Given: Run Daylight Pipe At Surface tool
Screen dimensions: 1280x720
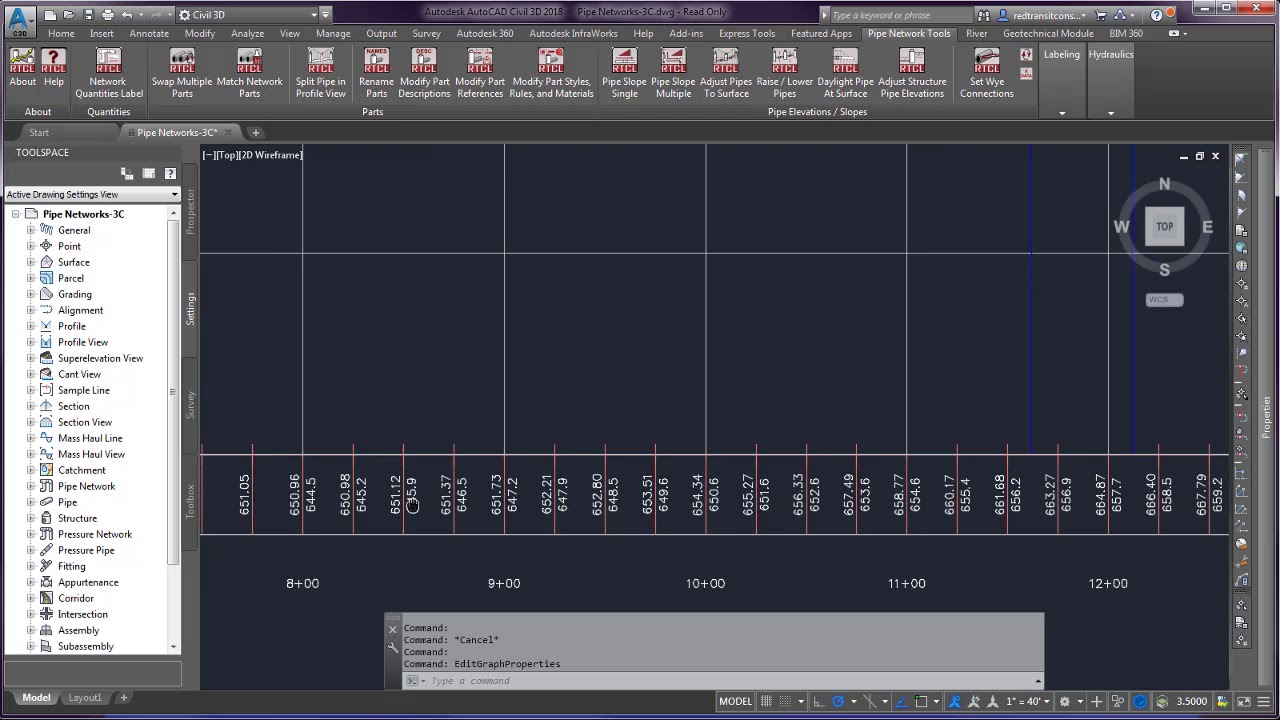Looking at the screenshot, I should click(845, 74).
